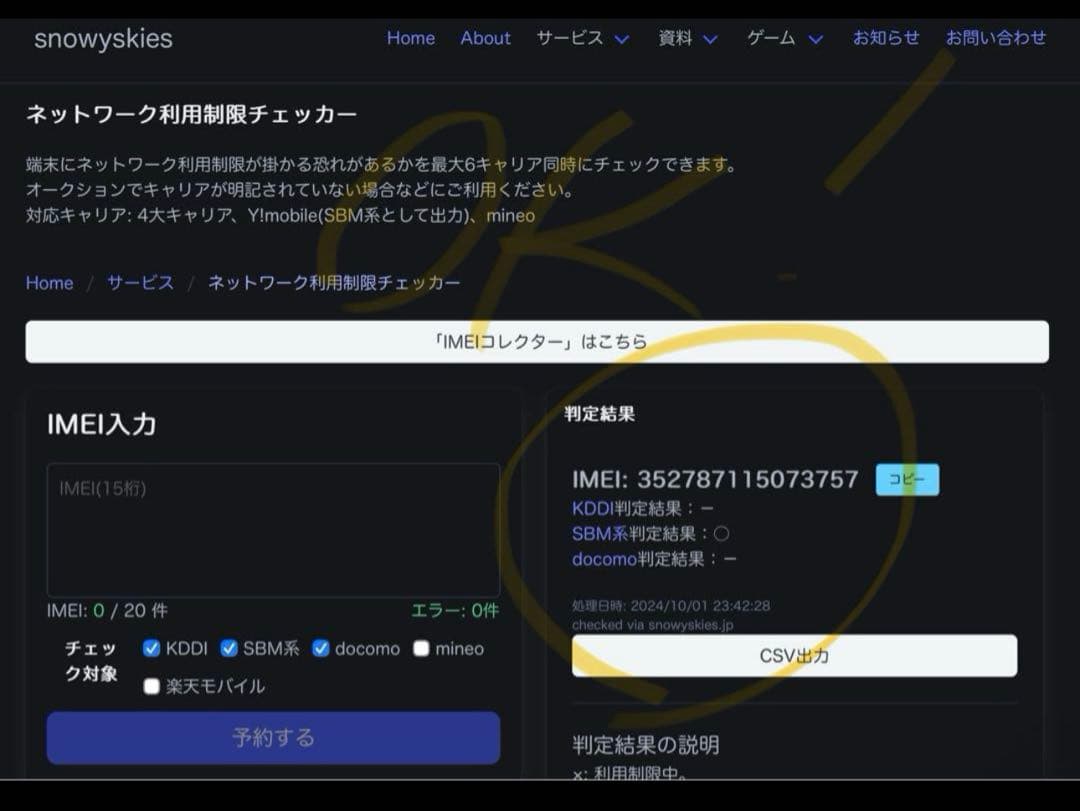Image resolution: width=1080 pixels, height=811 pixels.
Task: Select Home in the navigation bar
Action: 410,38
